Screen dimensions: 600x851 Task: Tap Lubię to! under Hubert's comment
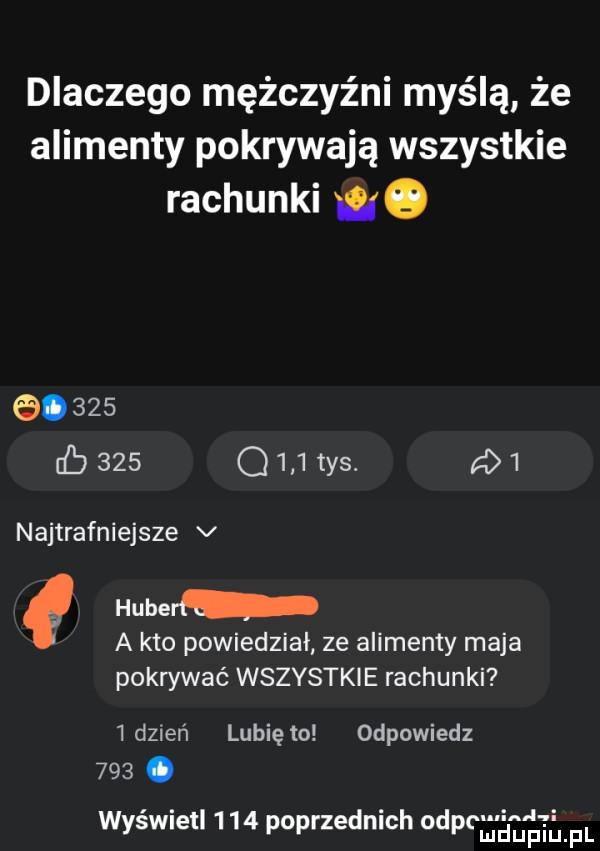click(x=271, y=733)
